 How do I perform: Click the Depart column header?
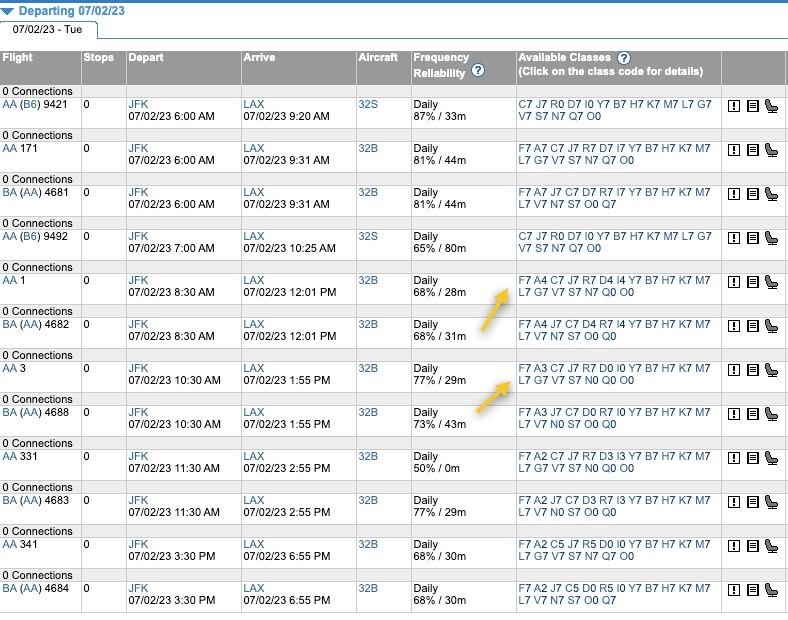(146, 57)
